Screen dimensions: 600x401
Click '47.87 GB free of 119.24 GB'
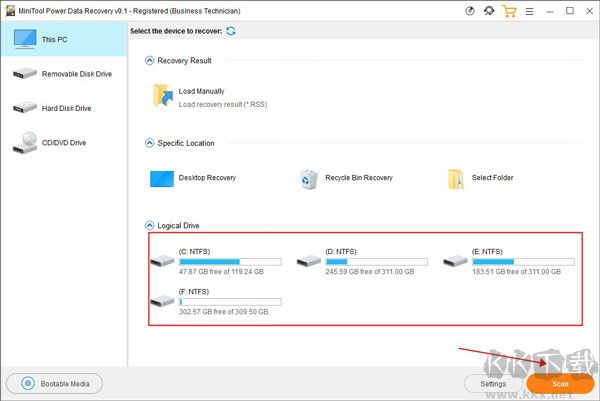click(x=221, y=272)
